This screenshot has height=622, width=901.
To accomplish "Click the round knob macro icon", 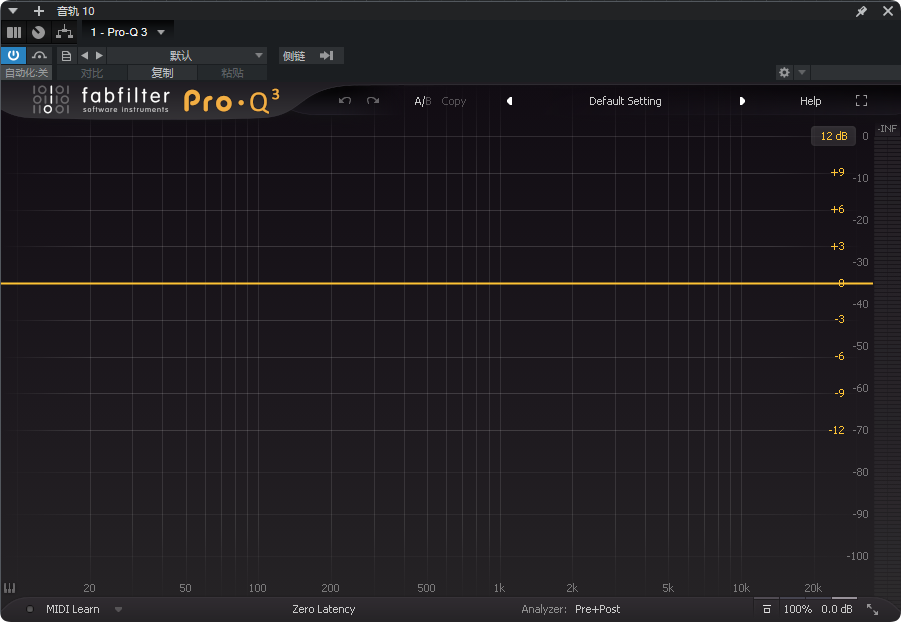I will click(38, 32).
